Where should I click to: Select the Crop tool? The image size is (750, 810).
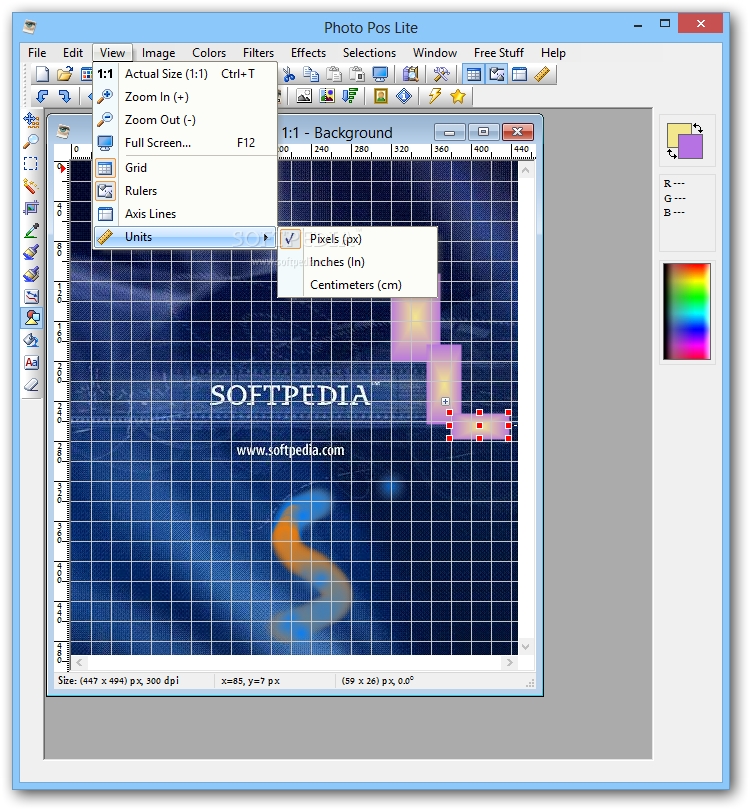[31, 208]
